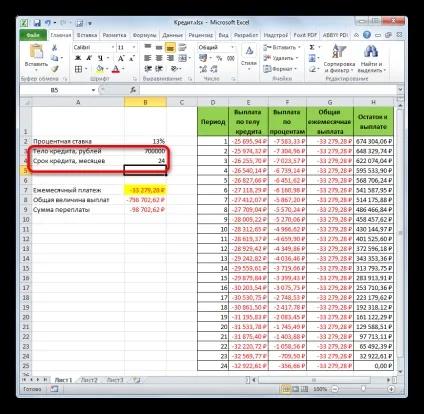Select column header B
Screen dimensions: 424x414
pyautogui.click(x=145, y=102)
